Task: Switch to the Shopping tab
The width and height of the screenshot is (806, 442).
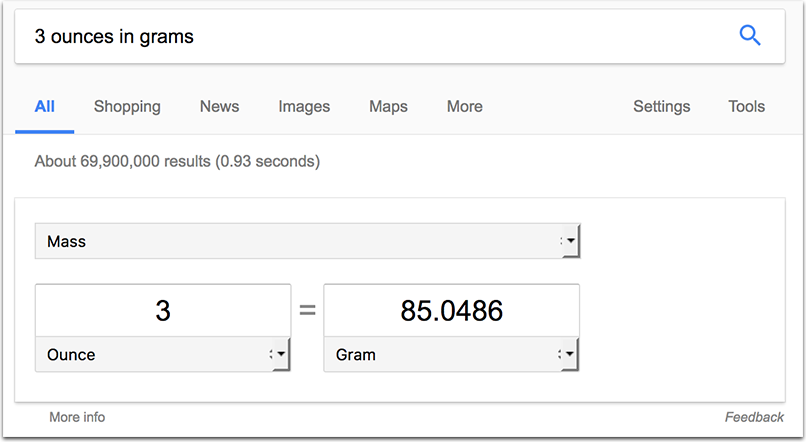Action: [127, 106]
